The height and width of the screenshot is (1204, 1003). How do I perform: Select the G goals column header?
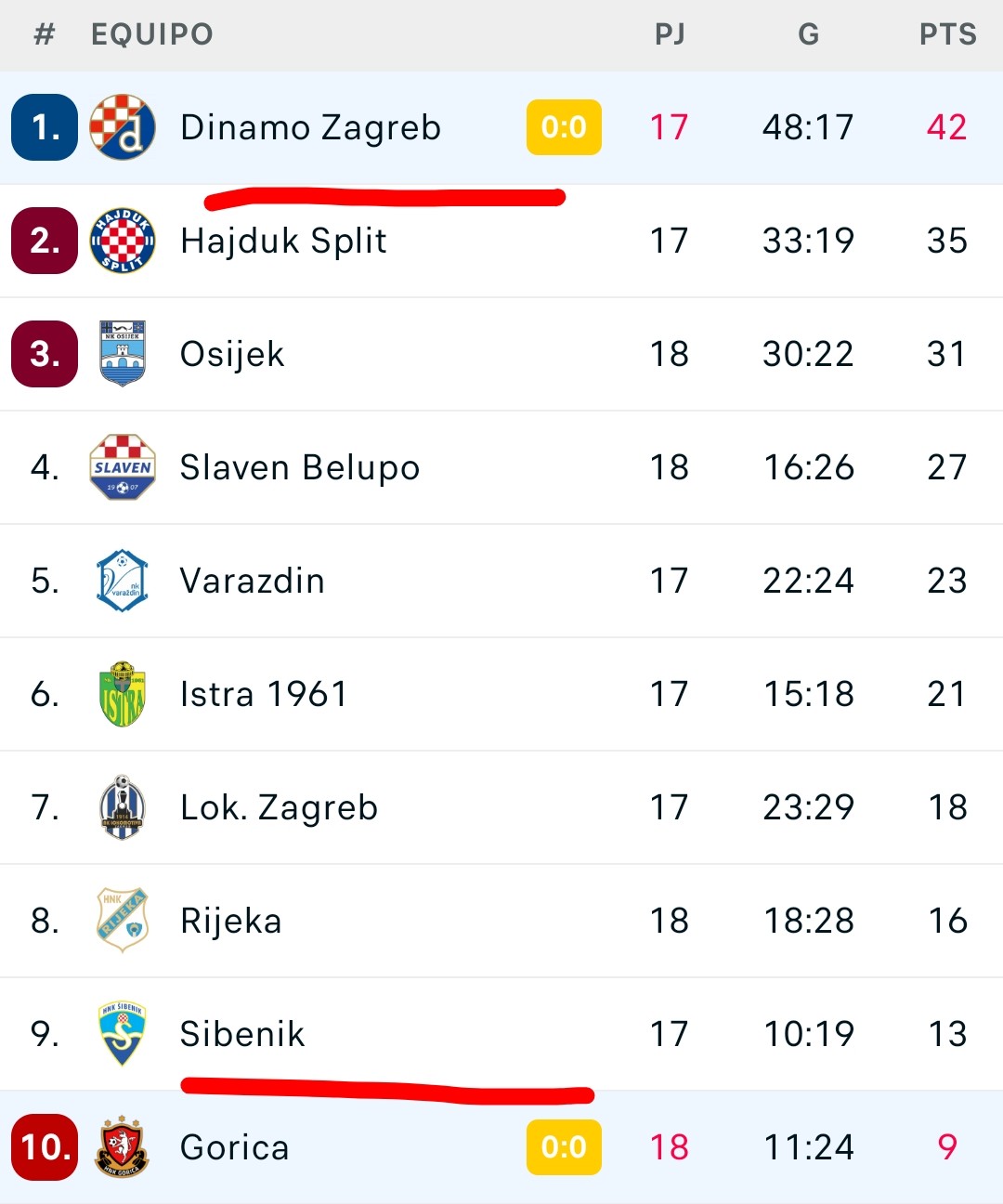[809, 34]
